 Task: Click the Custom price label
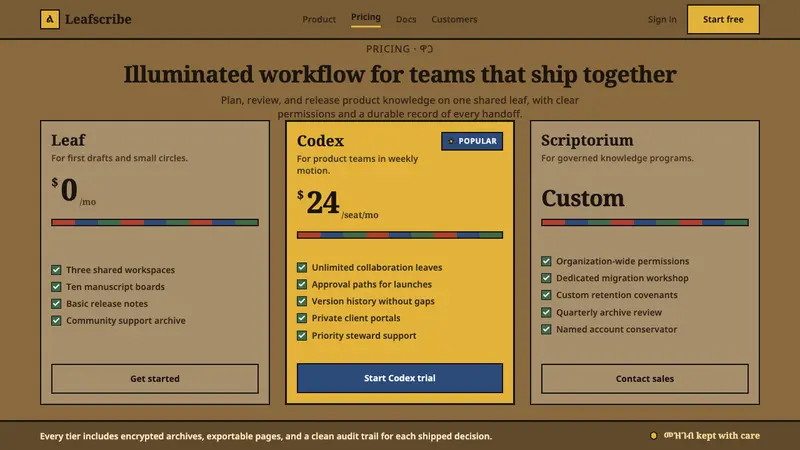click(583, 198)
